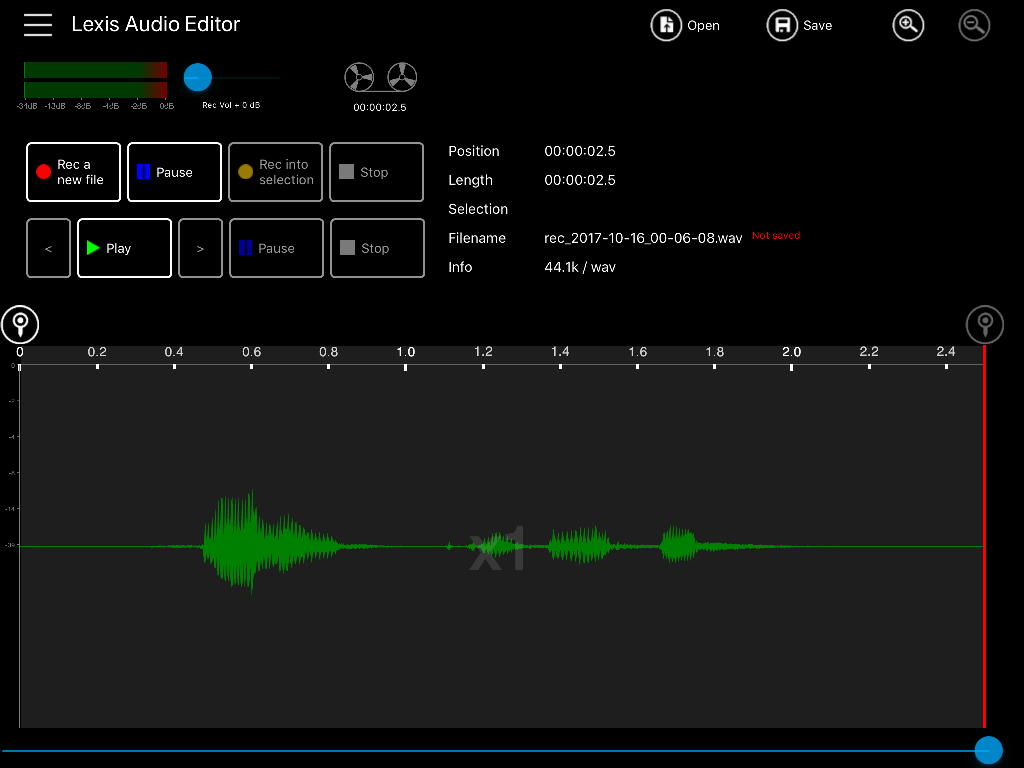
Task: Play the audio
Action: (x=125, y=248)
